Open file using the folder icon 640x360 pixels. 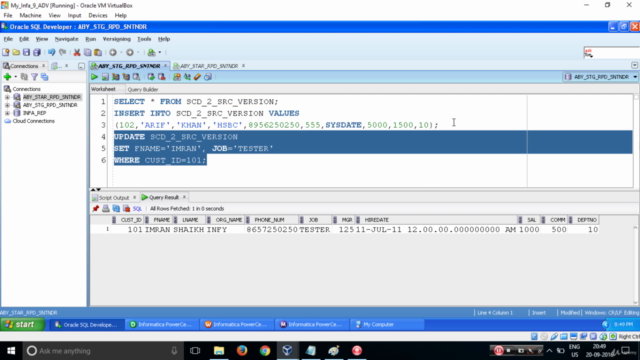16,52
